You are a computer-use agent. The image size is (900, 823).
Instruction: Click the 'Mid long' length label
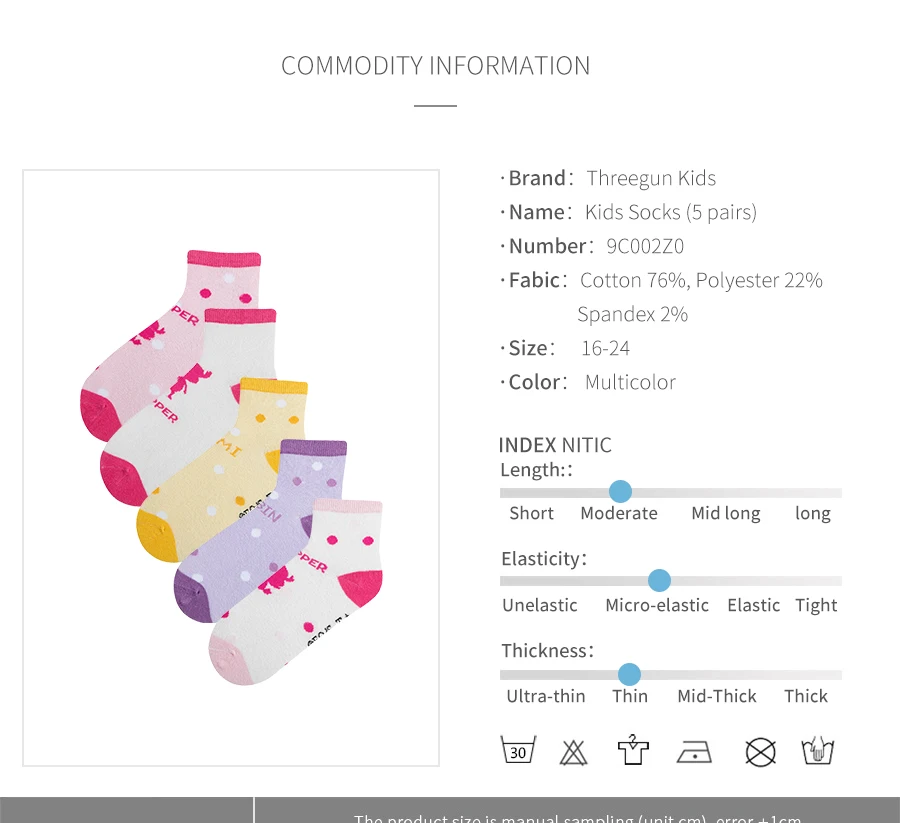pyautogui.click(x=726, y=513)
